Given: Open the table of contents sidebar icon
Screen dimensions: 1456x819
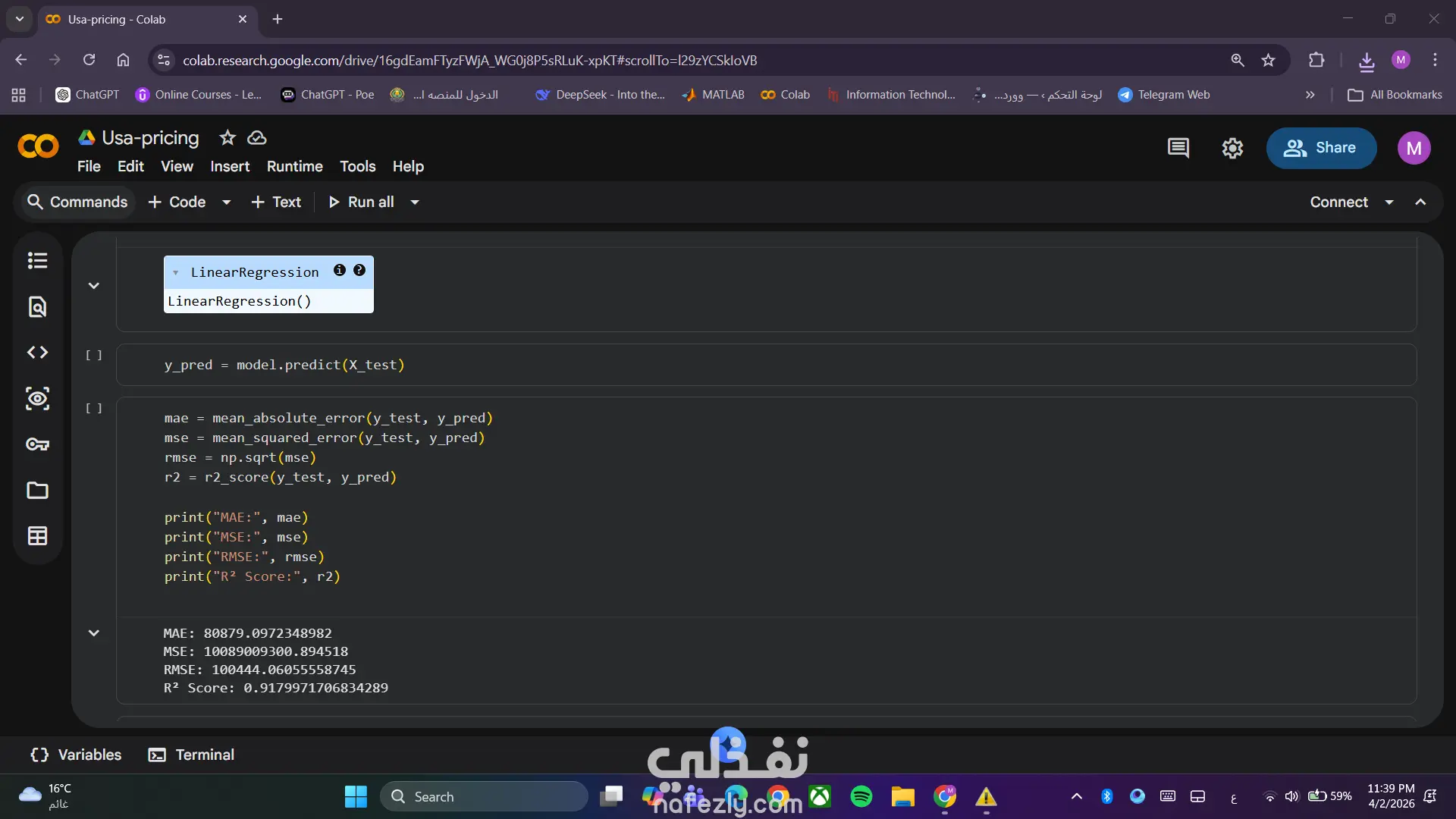Looking at the screenshot, I should 37,261.
